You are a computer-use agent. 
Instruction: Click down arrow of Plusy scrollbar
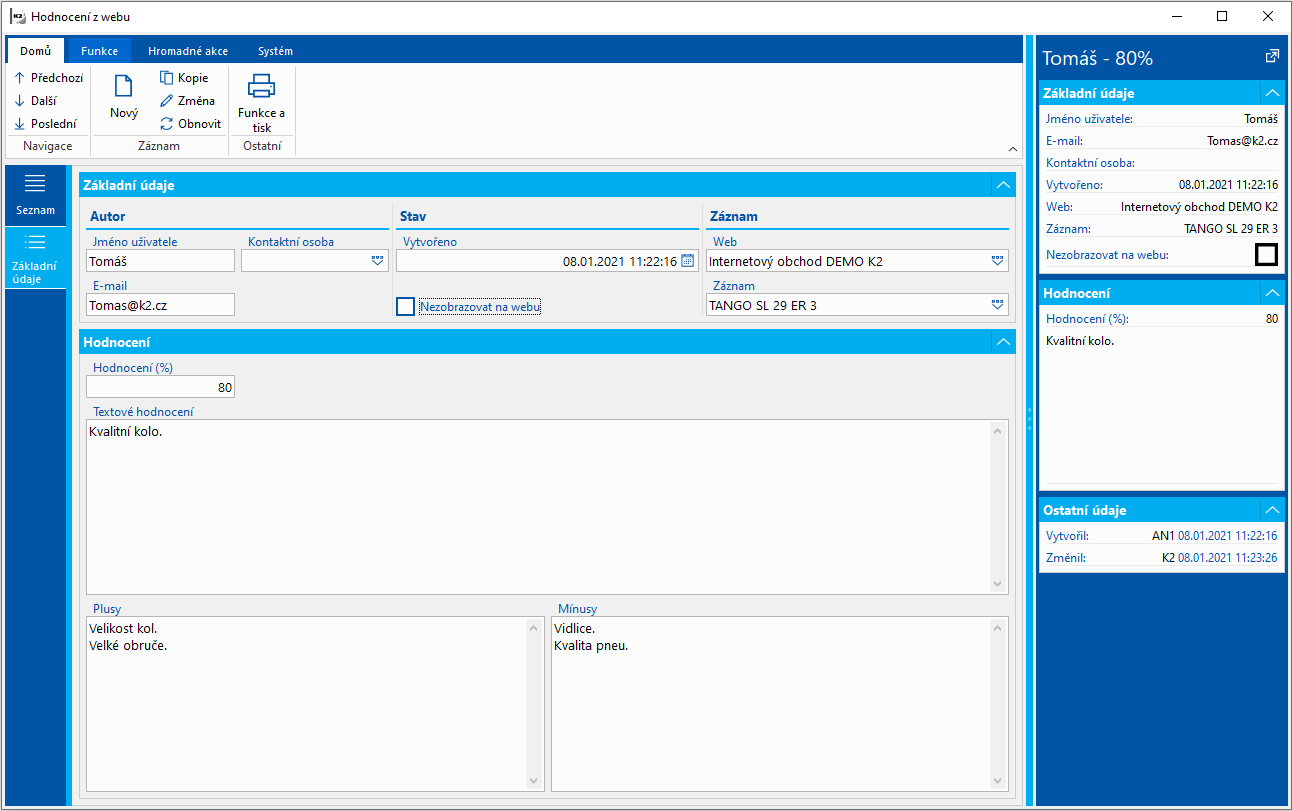pyautogui.click(x=534, y=781)
